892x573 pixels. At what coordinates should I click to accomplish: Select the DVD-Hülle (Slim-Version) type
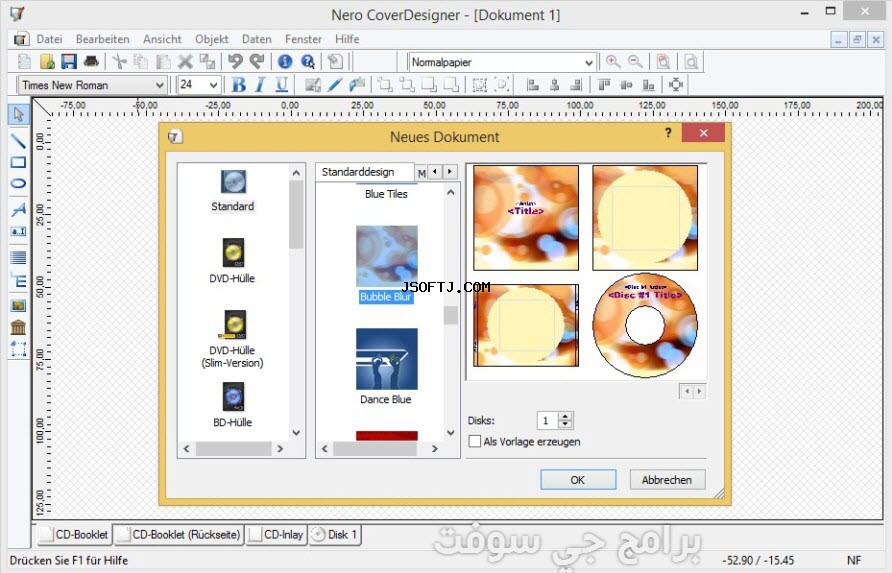click(x=232, y=339)
